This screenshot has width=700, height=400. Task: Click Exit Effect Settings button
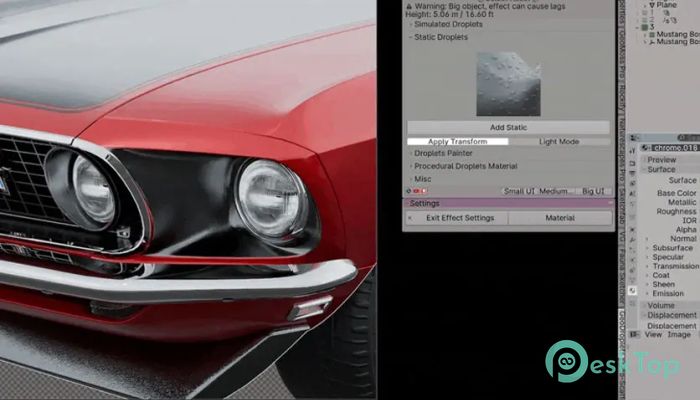pyautogui.click(x=457, y=218)
